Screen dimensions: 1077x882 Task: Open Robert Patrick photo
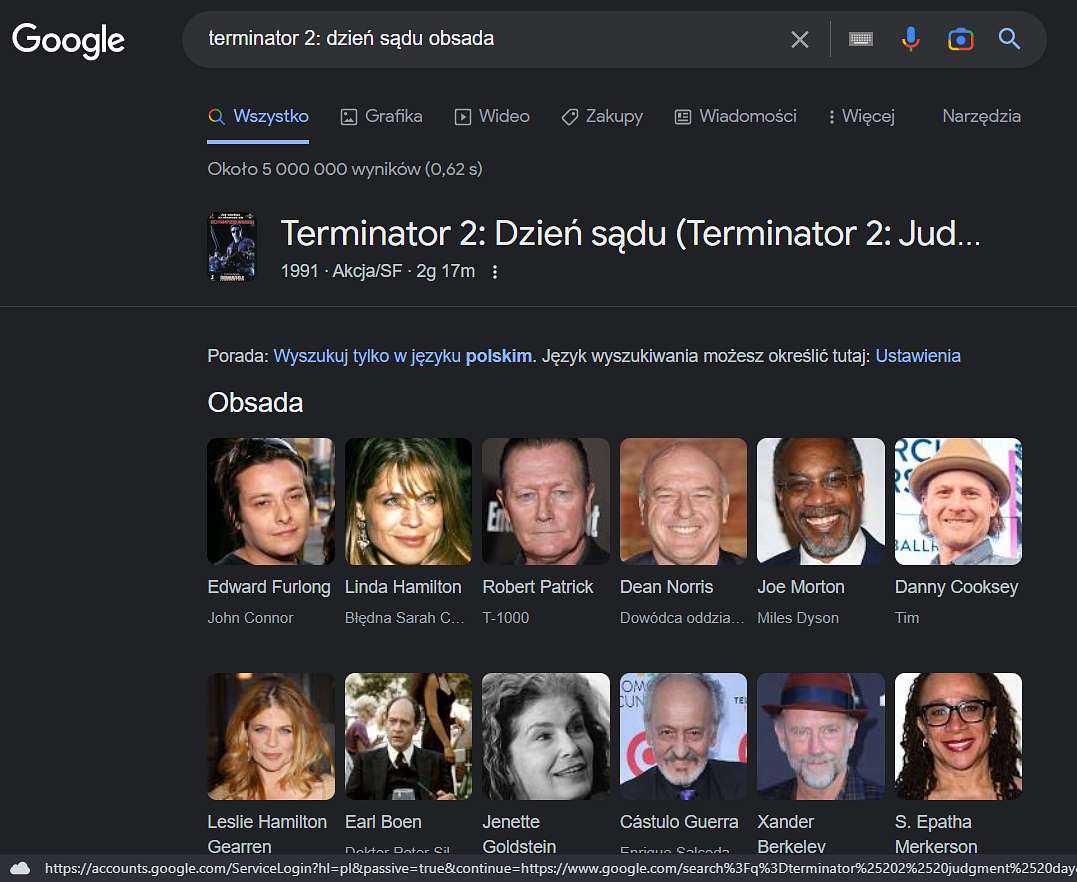(x=545, y=501)
